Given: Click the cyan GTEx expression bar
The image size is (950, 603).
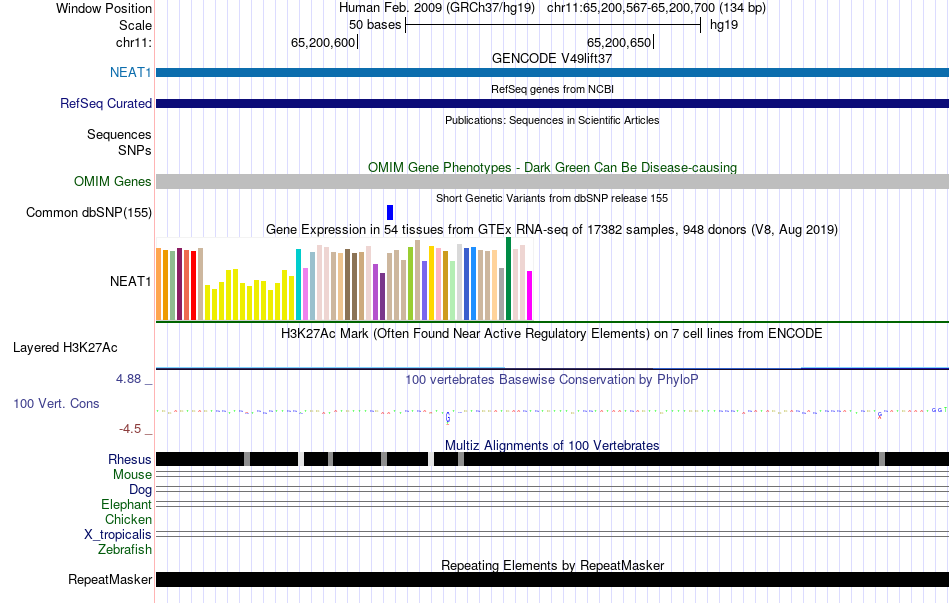Looking at the screenshot, I should pyautogui.click(x=298, y=284).
